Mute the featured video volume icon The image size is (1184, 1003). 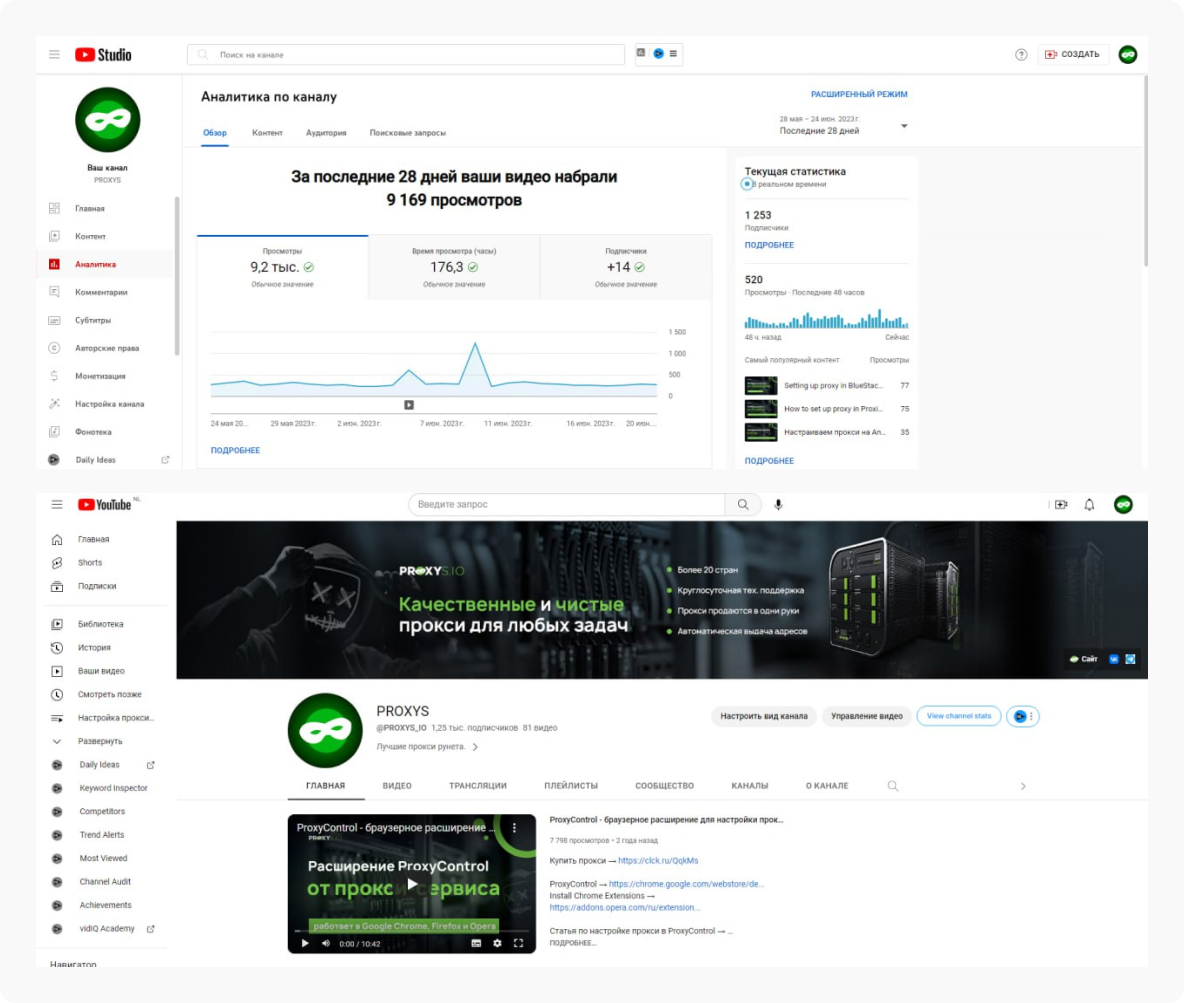[325, 943]
